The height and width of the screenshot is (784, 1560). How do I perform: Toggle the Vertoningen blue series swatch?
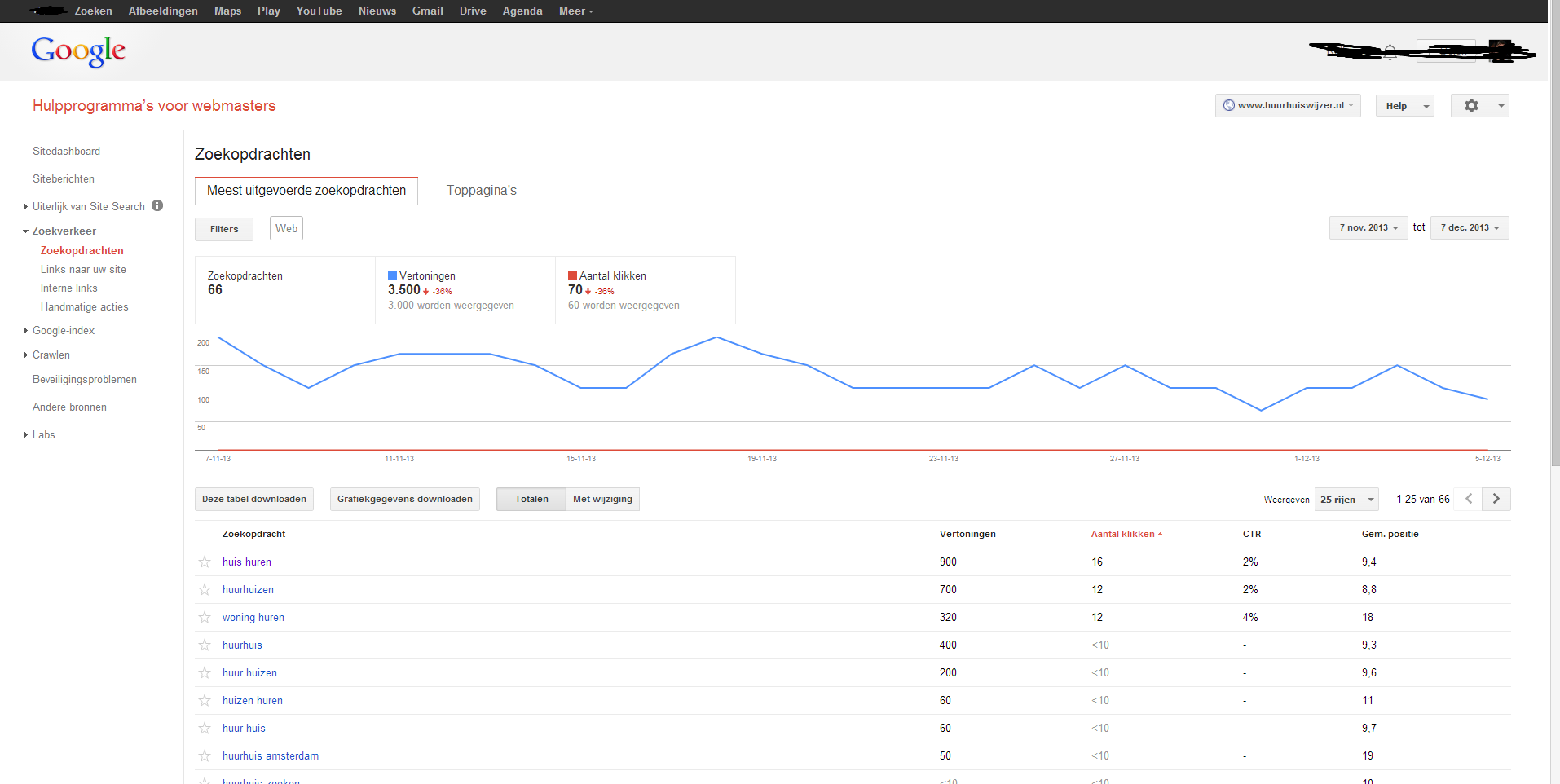pos(392,275)
